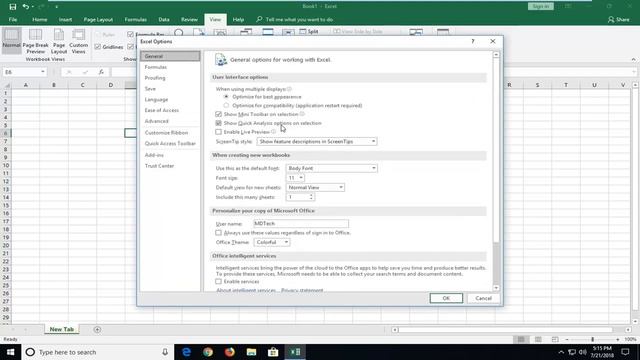Select Trust Center in Excel Options
The image size is (640, 360).
(x=159, y=166)
